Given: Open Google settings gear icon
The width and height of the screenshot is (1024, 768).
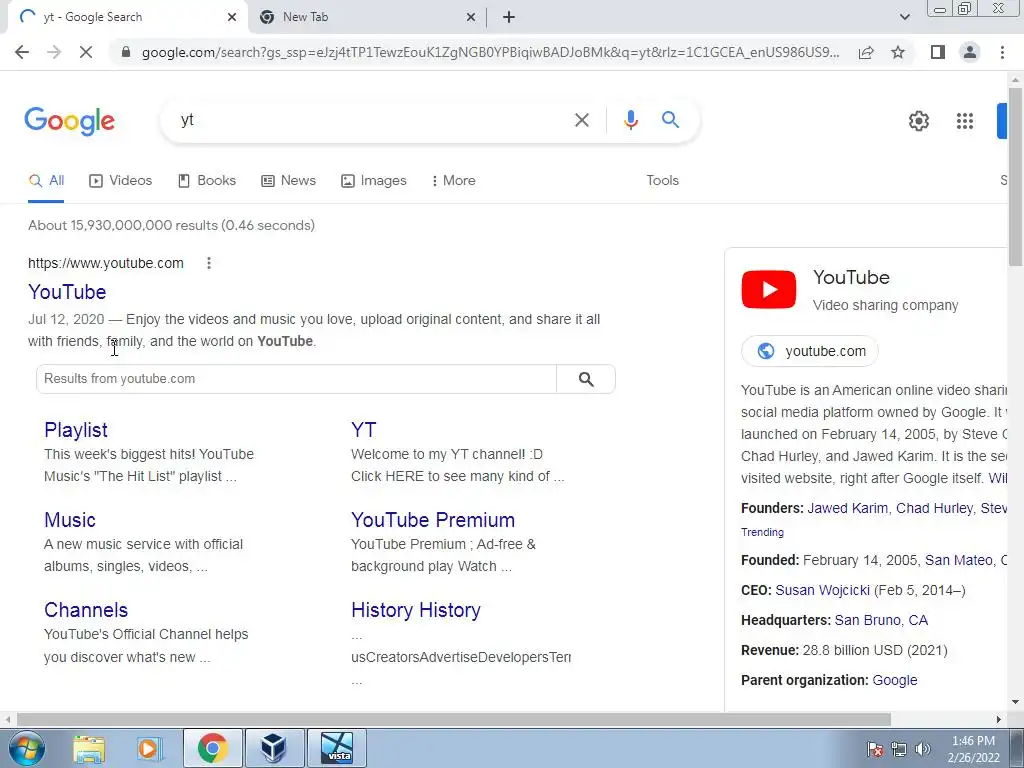Looking at the screenshot, I should pos(918,121).
